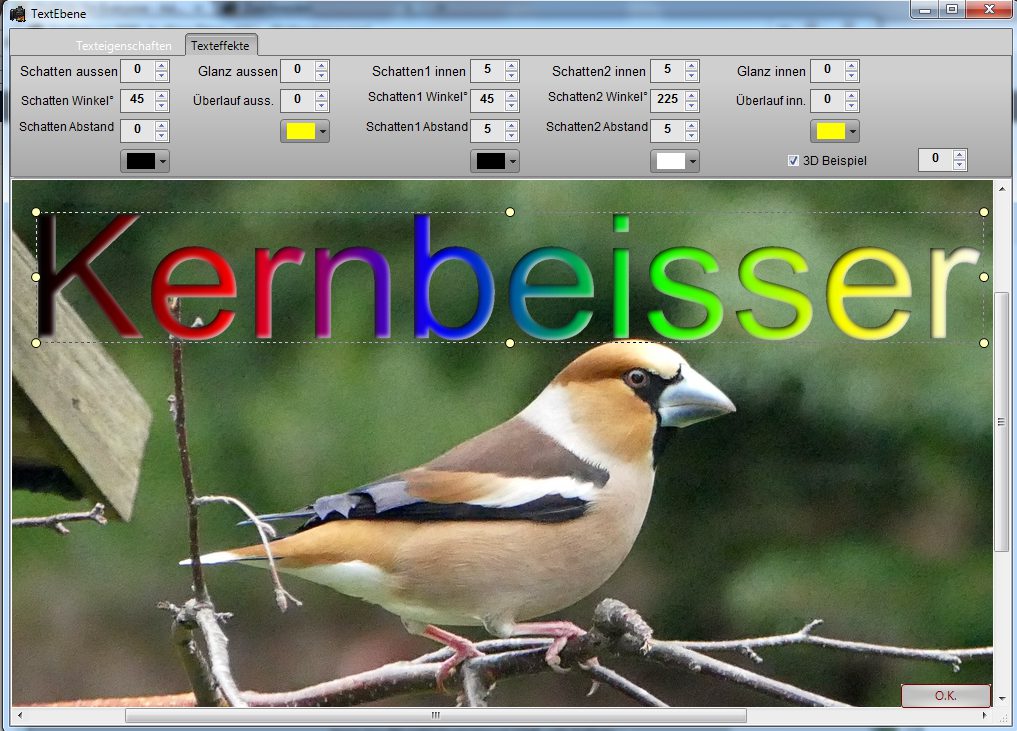Increase the Schatten aussen value

point(162,66)
